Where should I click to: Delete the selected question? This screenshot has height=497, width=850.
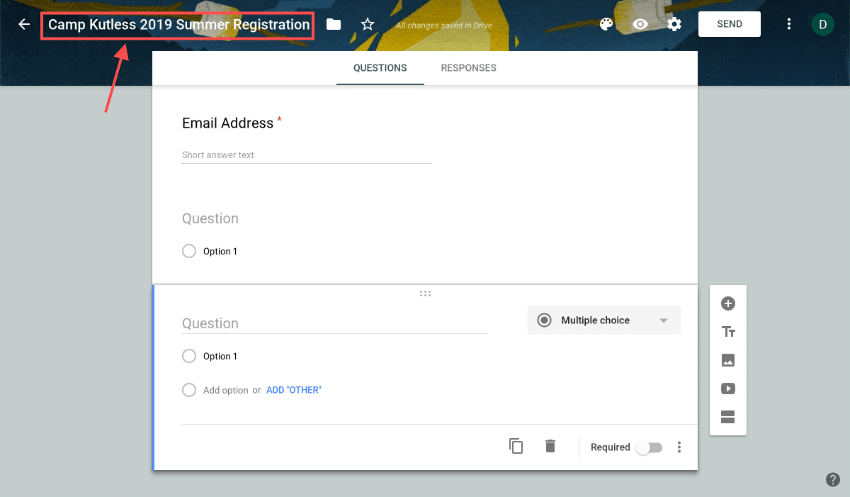coord(550,446)
